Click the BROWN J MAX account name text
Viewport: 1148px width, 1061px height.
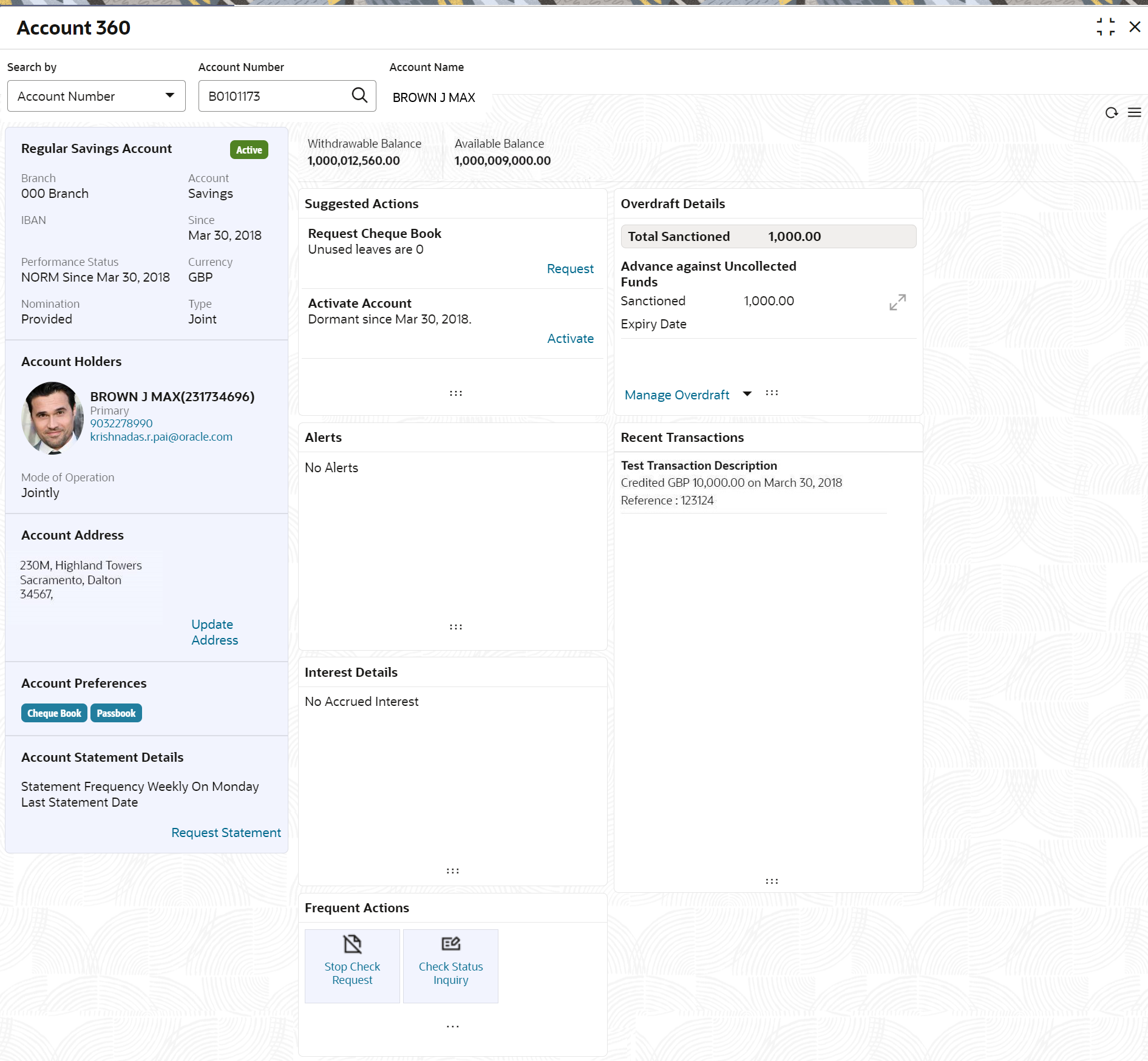tap(433, 97)
